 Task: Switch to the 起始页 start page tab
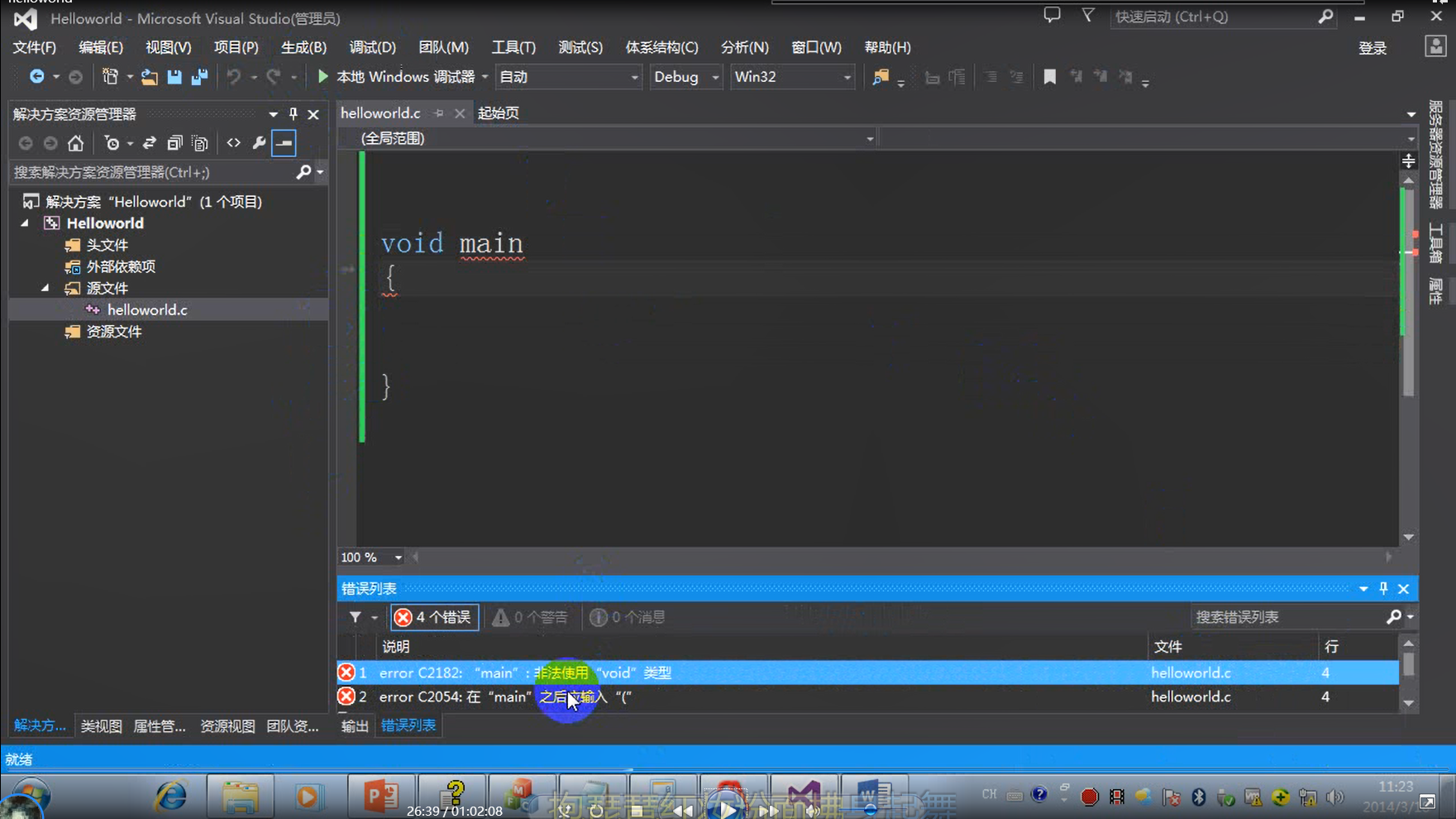(x=499, y=113)
